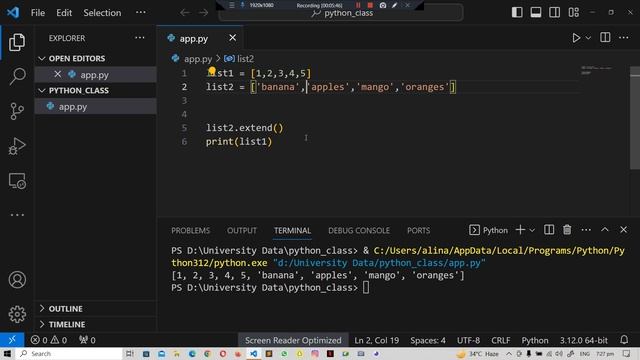Viewport: 640px width, 360px height.
Task: Open editor More Actions ellipsis
Action: click(623, 38)
